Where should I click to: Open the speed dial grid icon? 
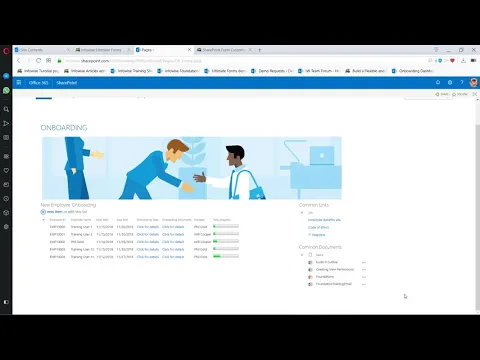[49, 61]
